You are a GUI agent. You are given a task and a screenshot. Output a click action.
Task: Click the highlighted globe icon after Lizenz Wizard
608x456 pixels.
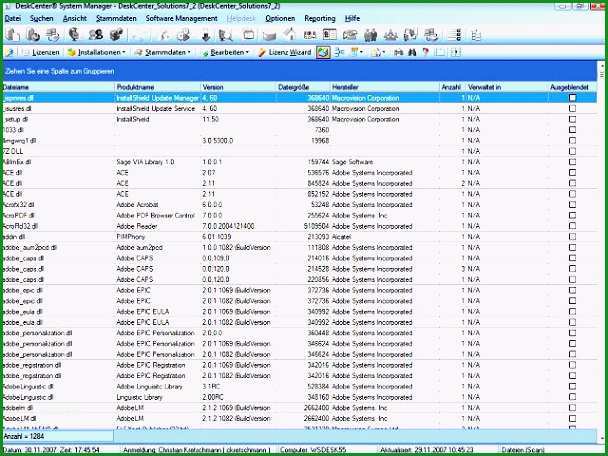tap(323, 52)
